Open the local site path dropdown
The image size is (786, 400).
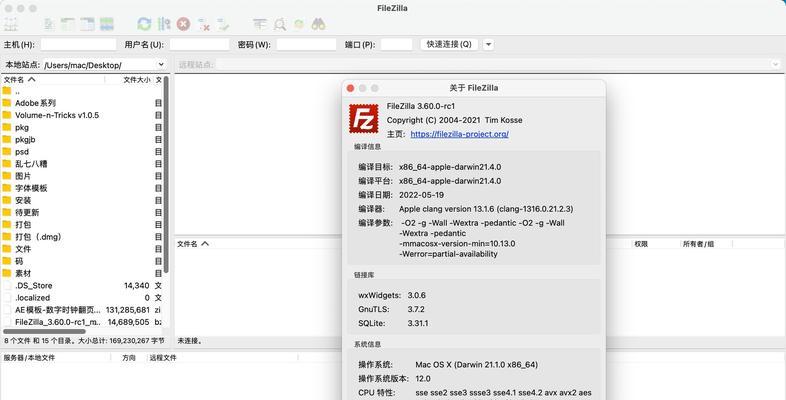coord(161,65)
